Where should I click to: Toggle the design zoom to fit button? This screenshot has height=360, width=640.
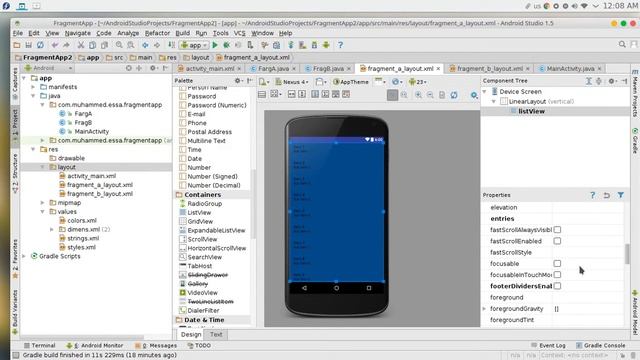point(392,95)
